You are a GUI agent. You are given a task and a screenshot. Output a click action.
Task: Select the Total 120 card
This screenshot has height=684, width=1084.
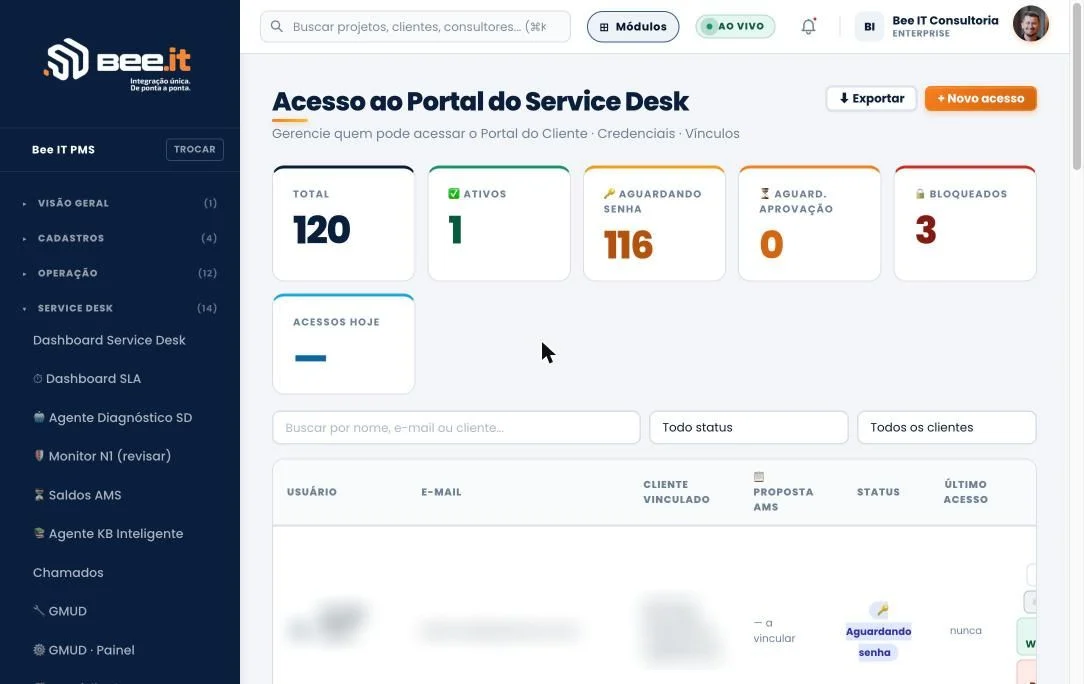(x=344, y=223)
